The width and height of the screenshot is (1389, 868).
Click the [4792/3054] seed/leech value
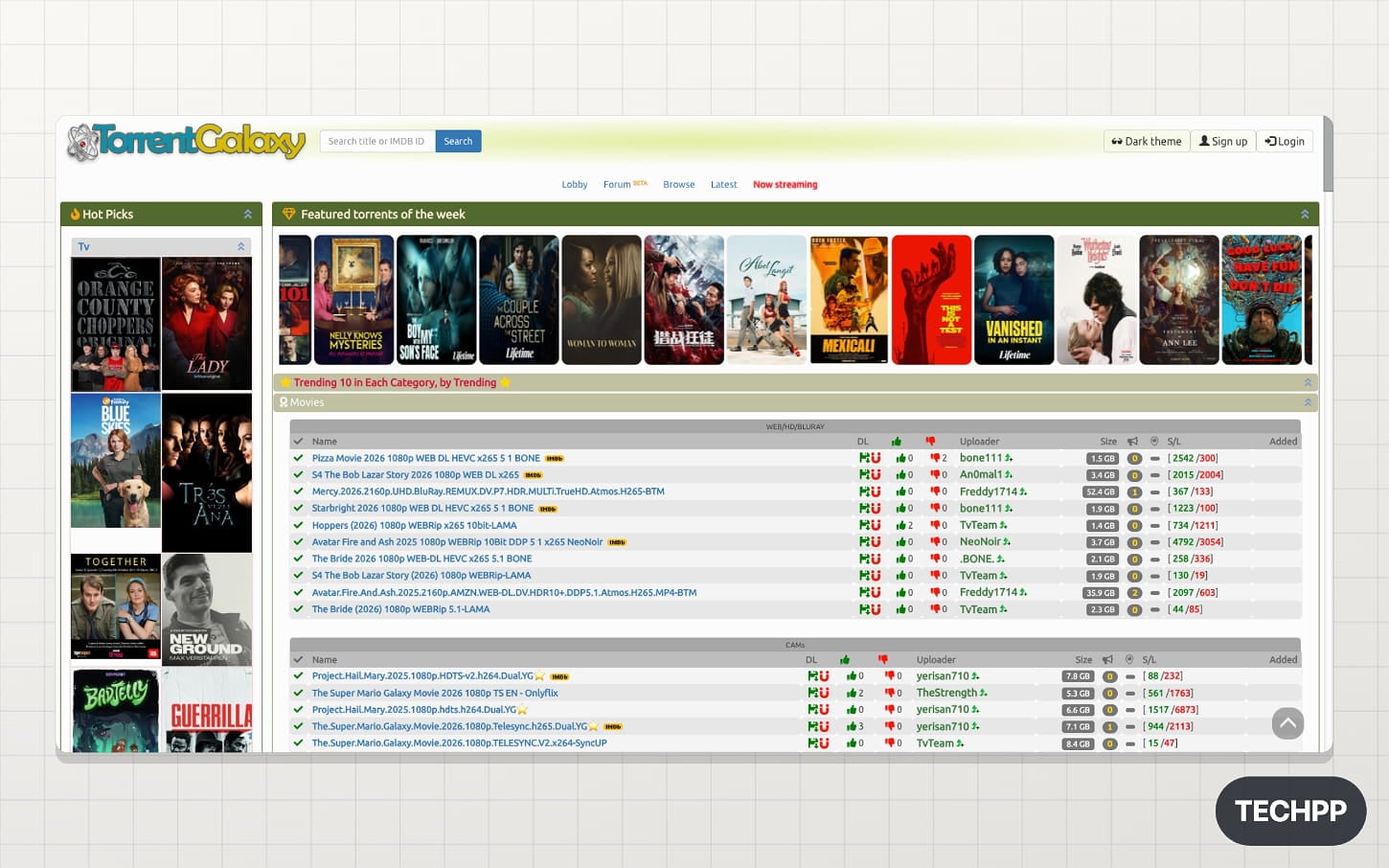pyautogui.click(x=1195, y=542)
